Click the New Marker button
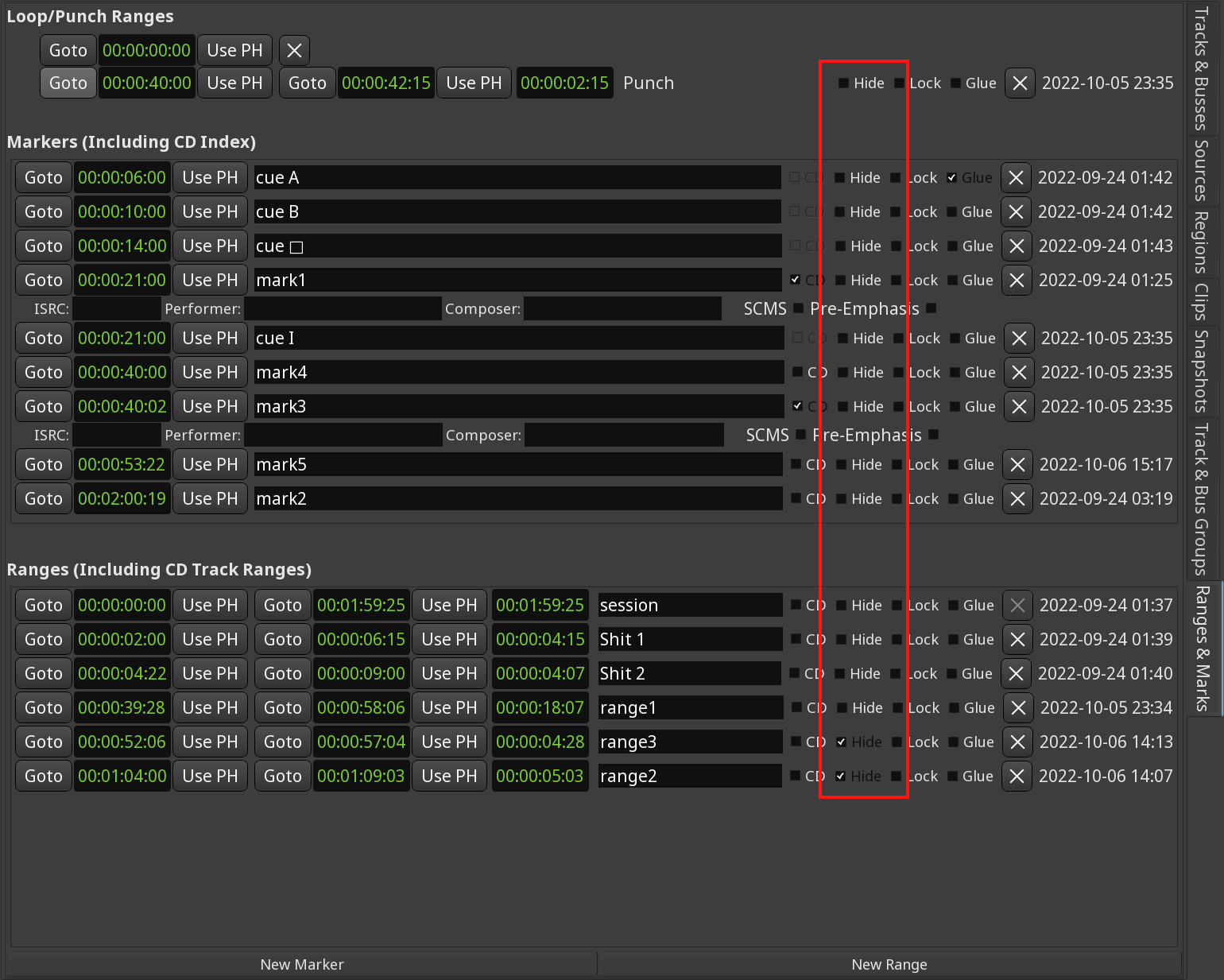The width and height of the screenshot is (1224, 980). [302, 964]
